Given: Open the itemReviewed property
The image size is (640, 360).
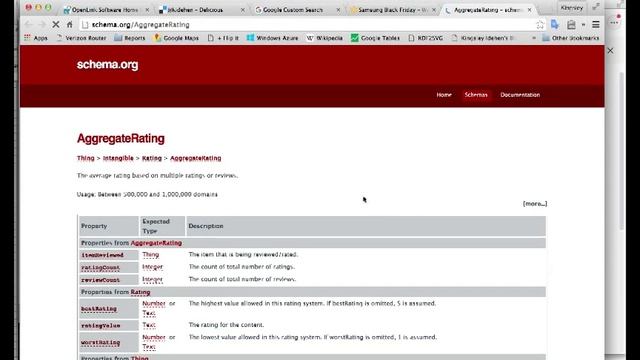Looking at the screenshot, I should [x=102, y=255].
